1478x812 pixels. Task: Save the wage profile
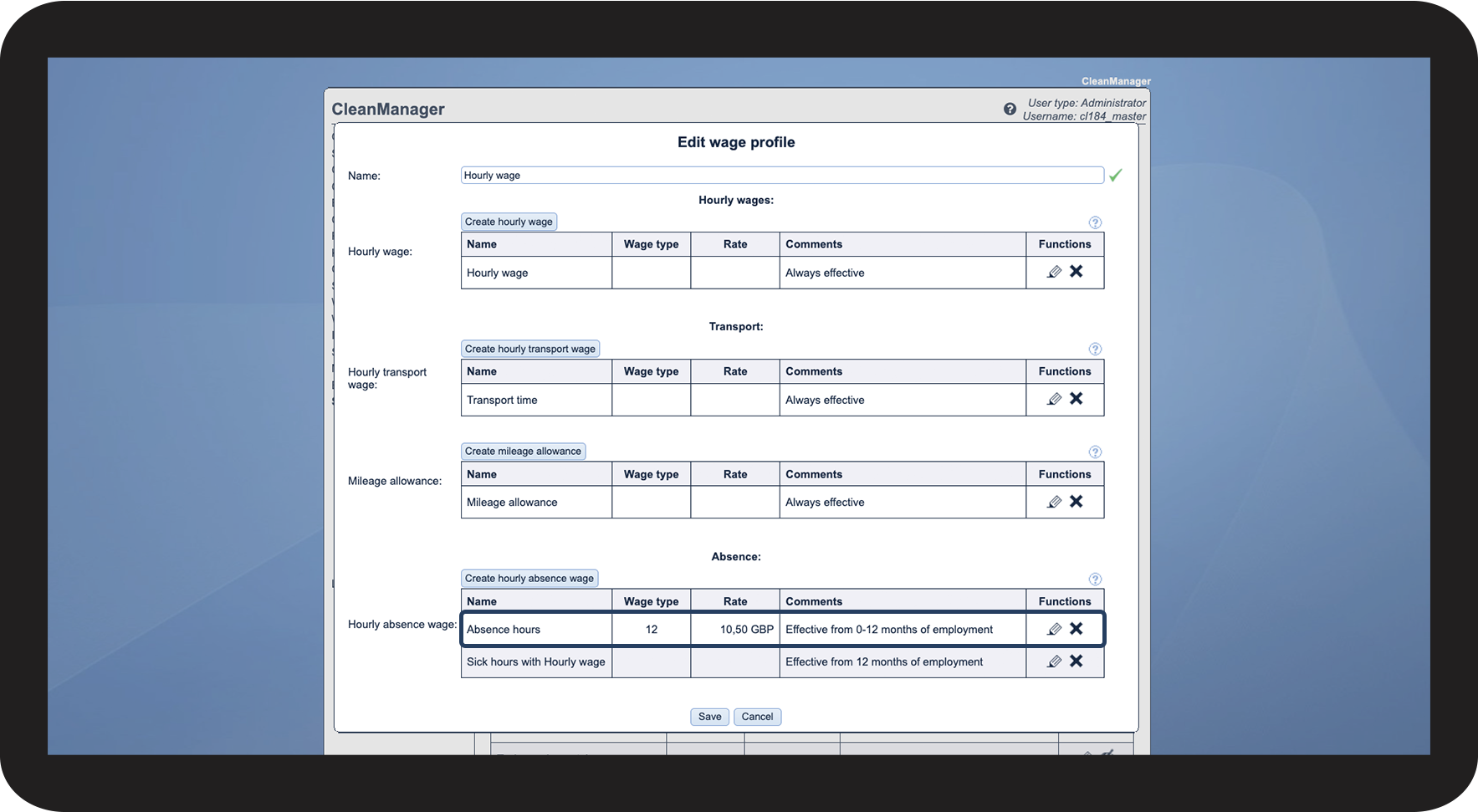point(709,717)
